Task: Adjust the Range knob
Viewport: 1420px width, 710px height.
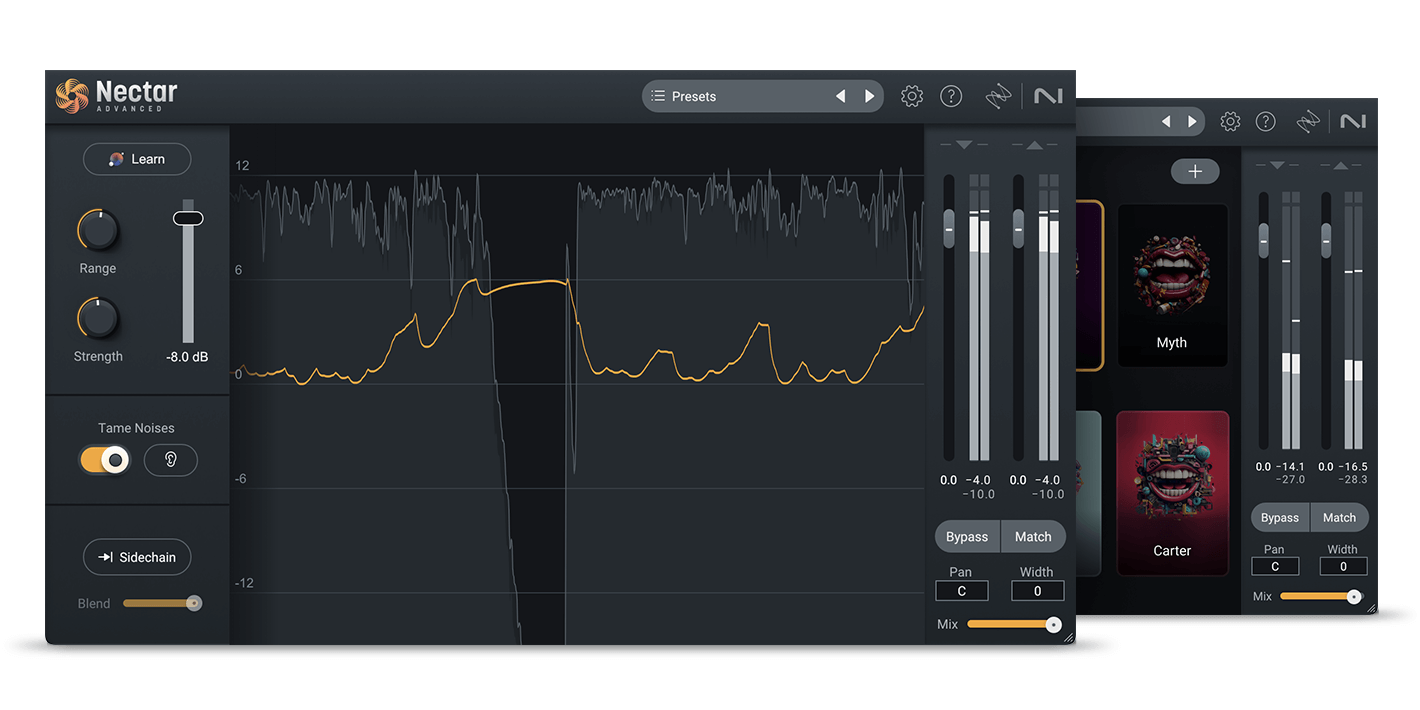Action: 98,231
